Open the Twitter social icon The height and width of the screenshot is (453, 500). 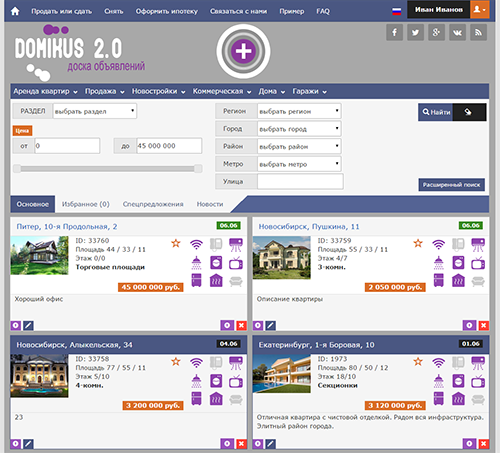[x=415, y=32]
